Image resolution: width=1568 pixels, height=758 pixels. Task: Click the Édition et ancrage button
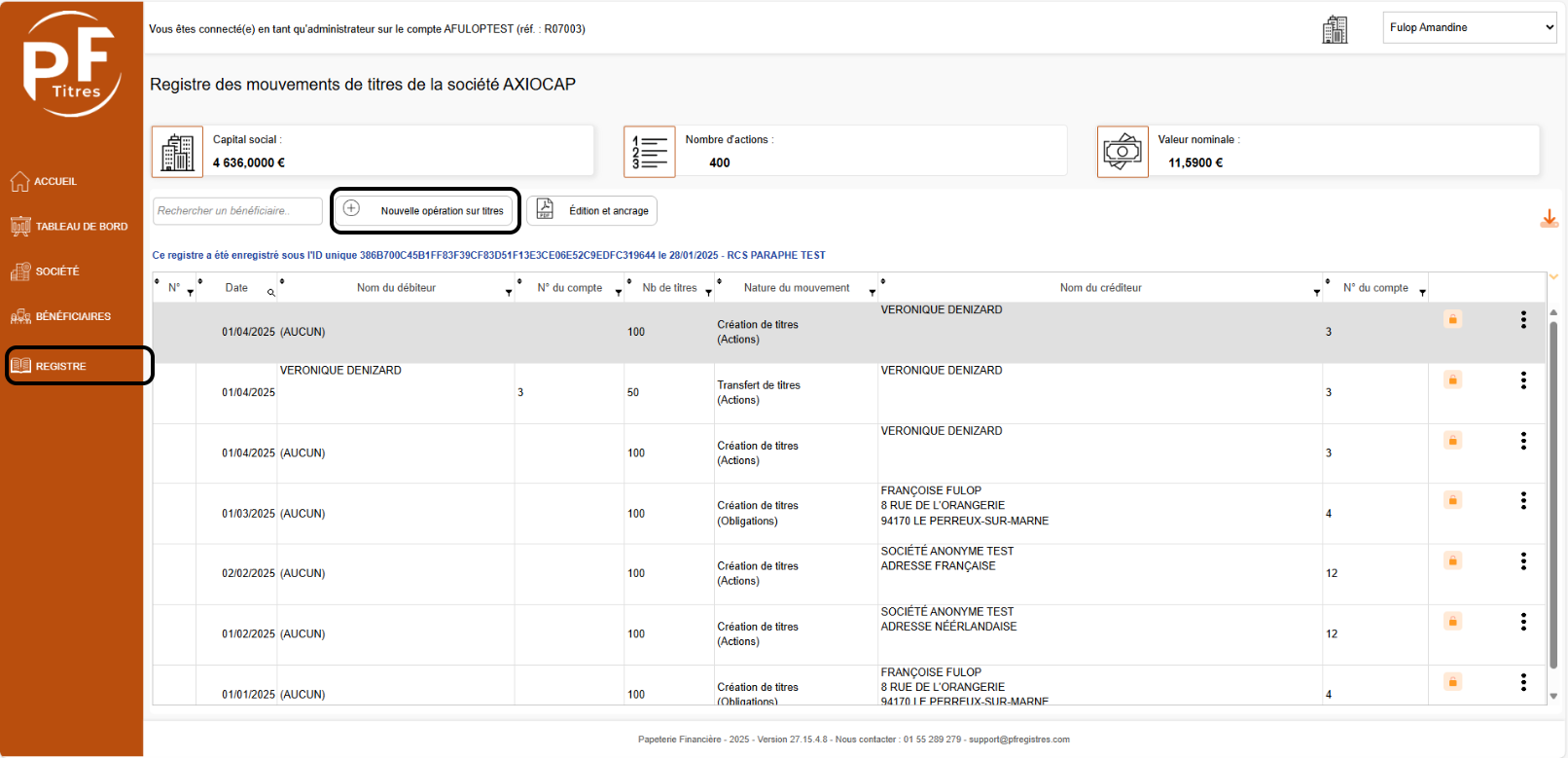(592, 210)
